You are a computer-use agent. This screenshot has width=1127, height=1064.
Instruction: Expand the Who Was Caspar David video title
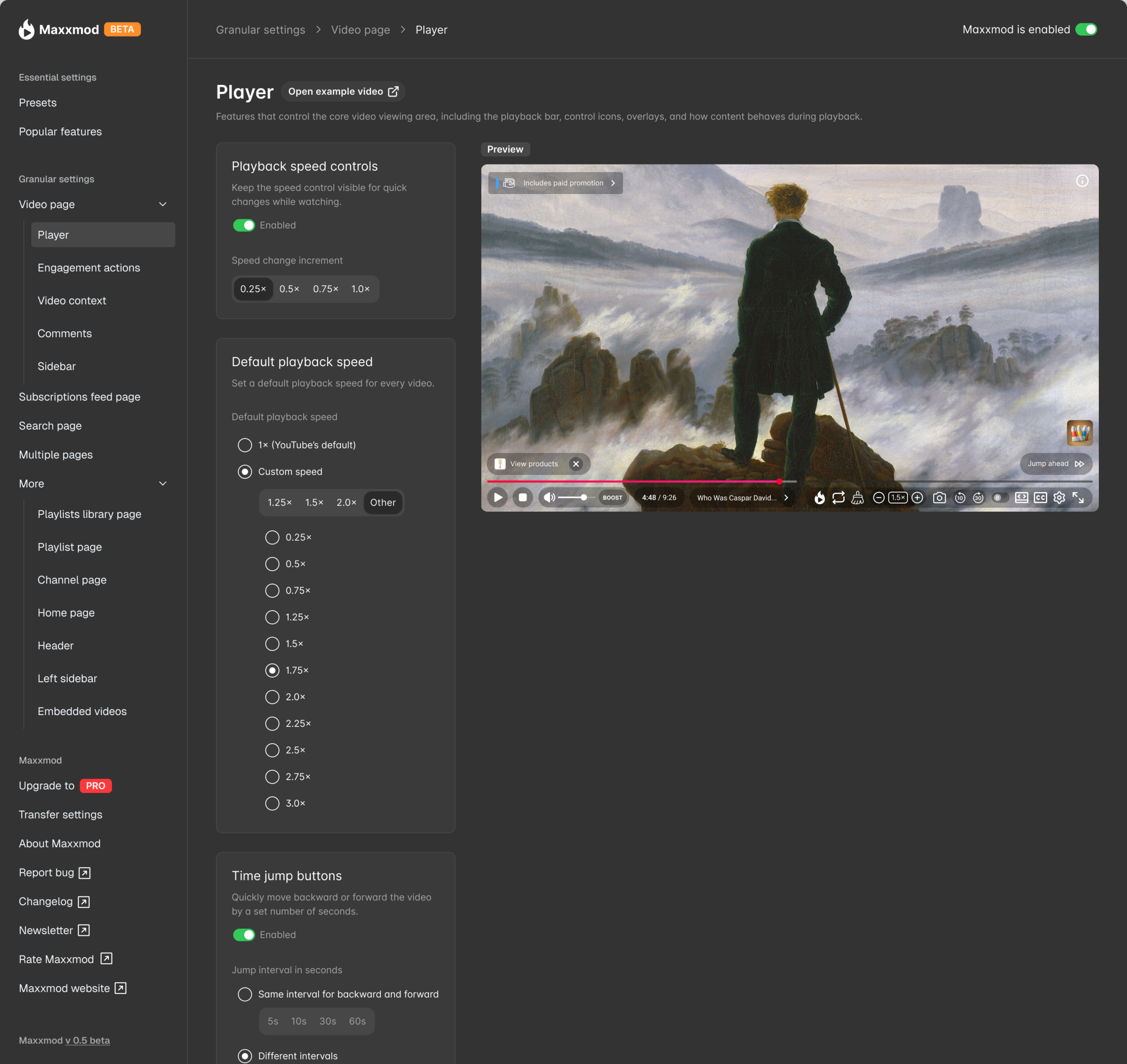[x=787, y=497]
